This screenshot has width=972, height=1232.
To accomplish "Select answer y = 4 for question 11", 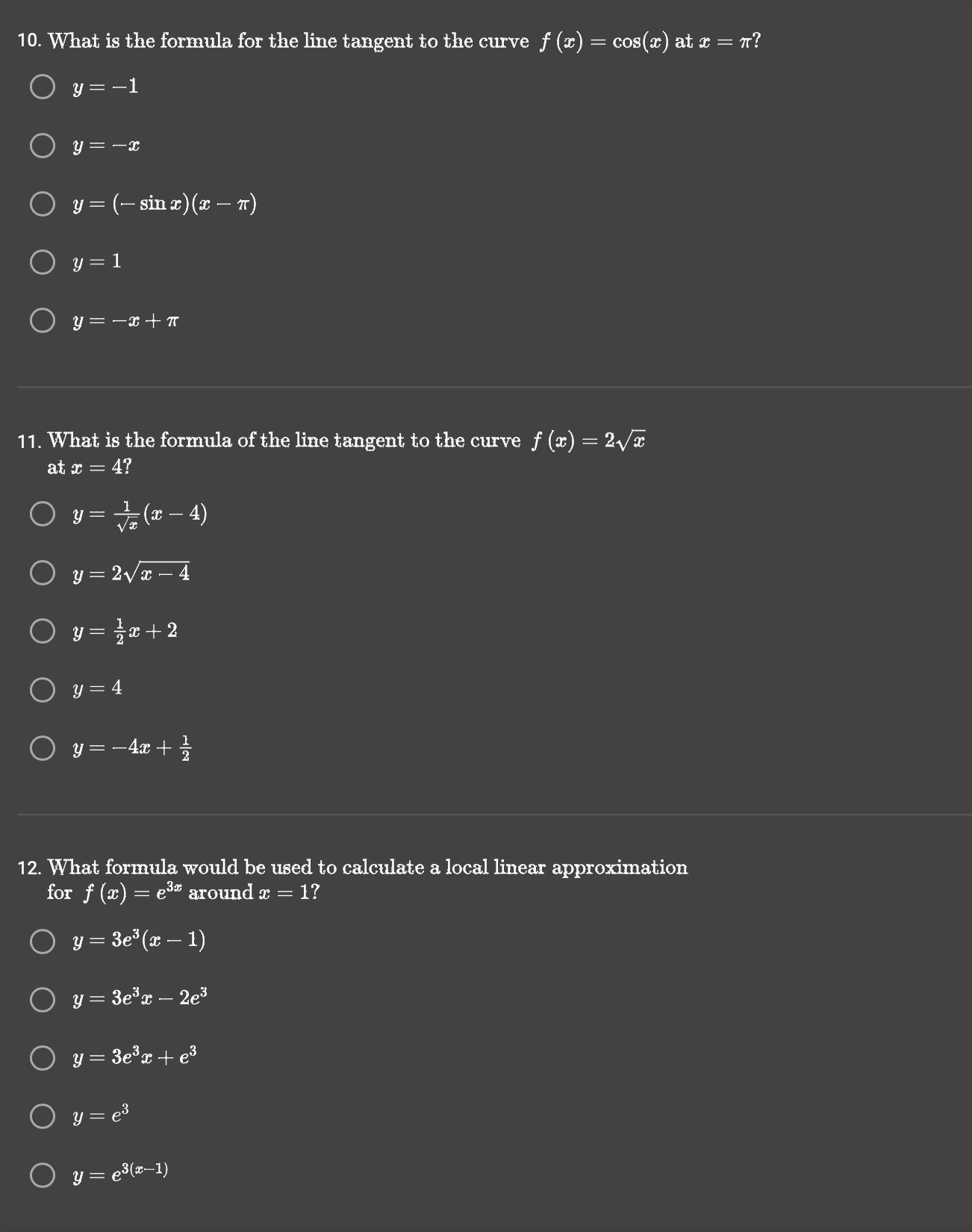I will [43, 690].
